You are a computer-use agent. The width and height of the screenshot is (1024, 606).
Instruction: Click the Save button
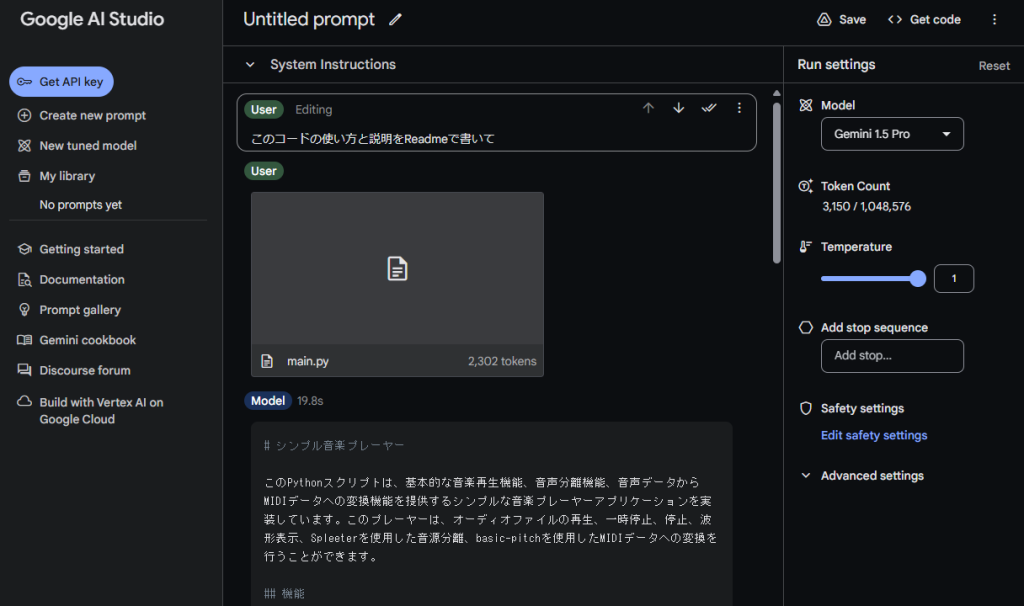coord(841,20)
